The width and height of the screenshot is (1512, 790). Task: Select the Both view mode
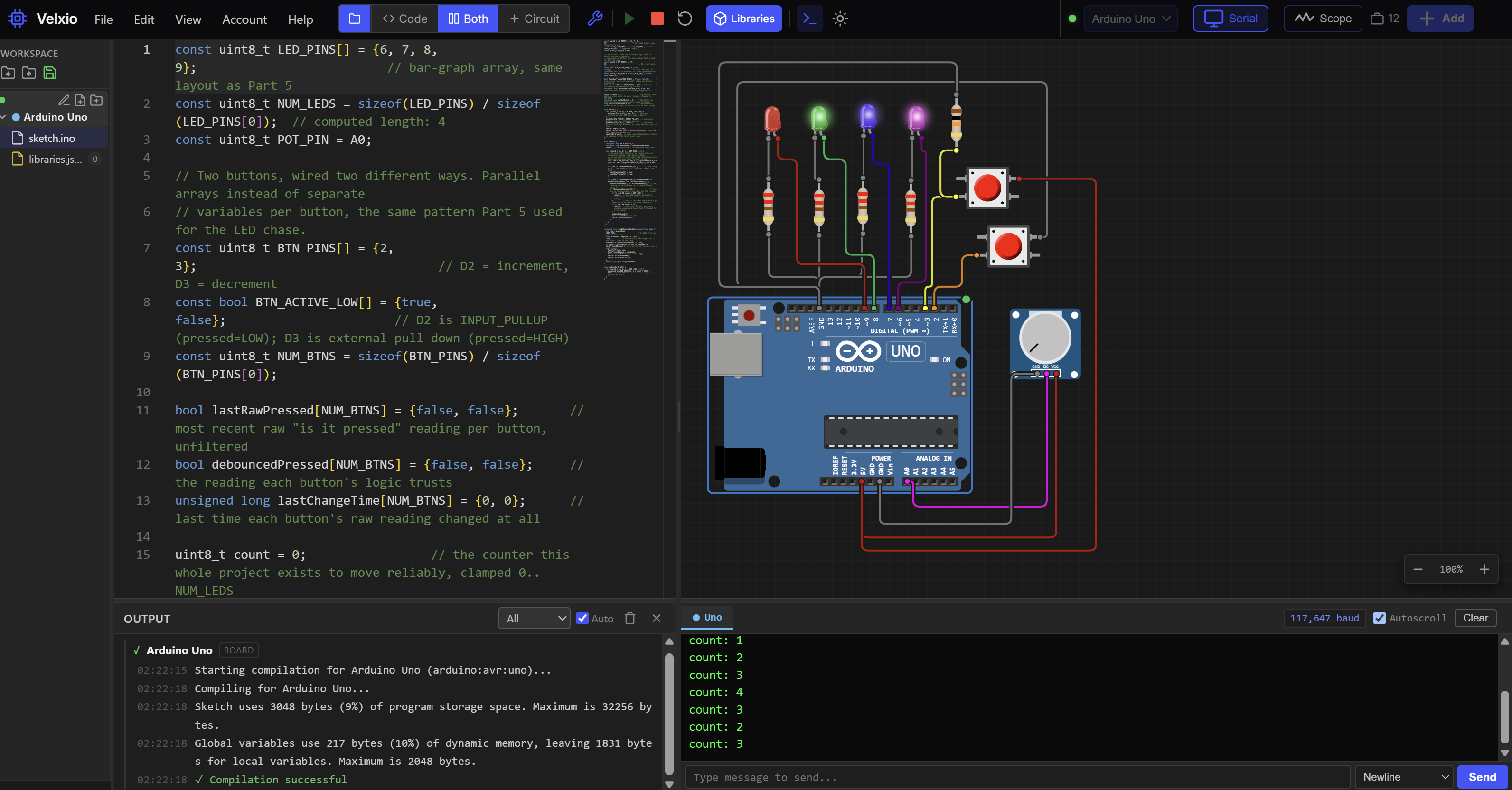pos(468,19)
